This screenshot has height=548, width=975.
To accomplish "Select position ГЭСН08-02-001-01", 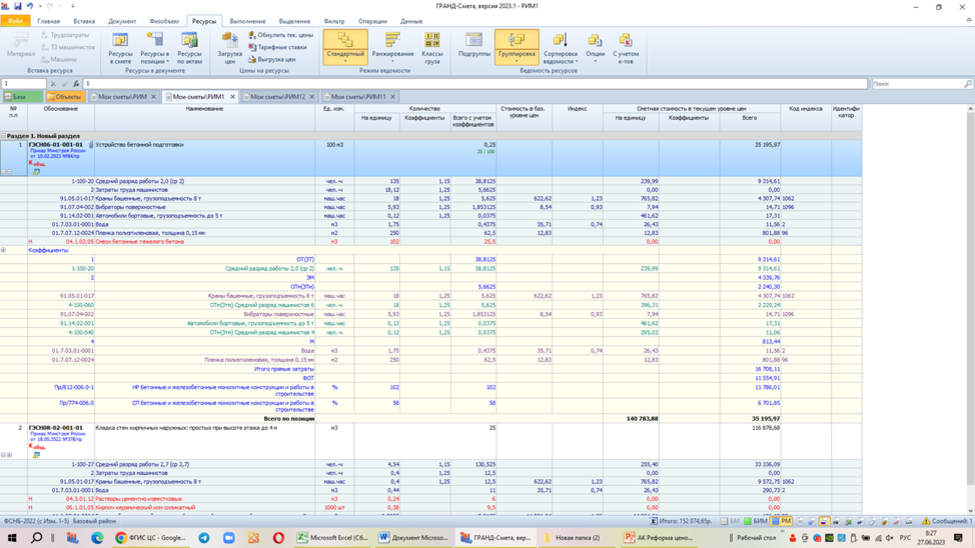I will 55,427.
